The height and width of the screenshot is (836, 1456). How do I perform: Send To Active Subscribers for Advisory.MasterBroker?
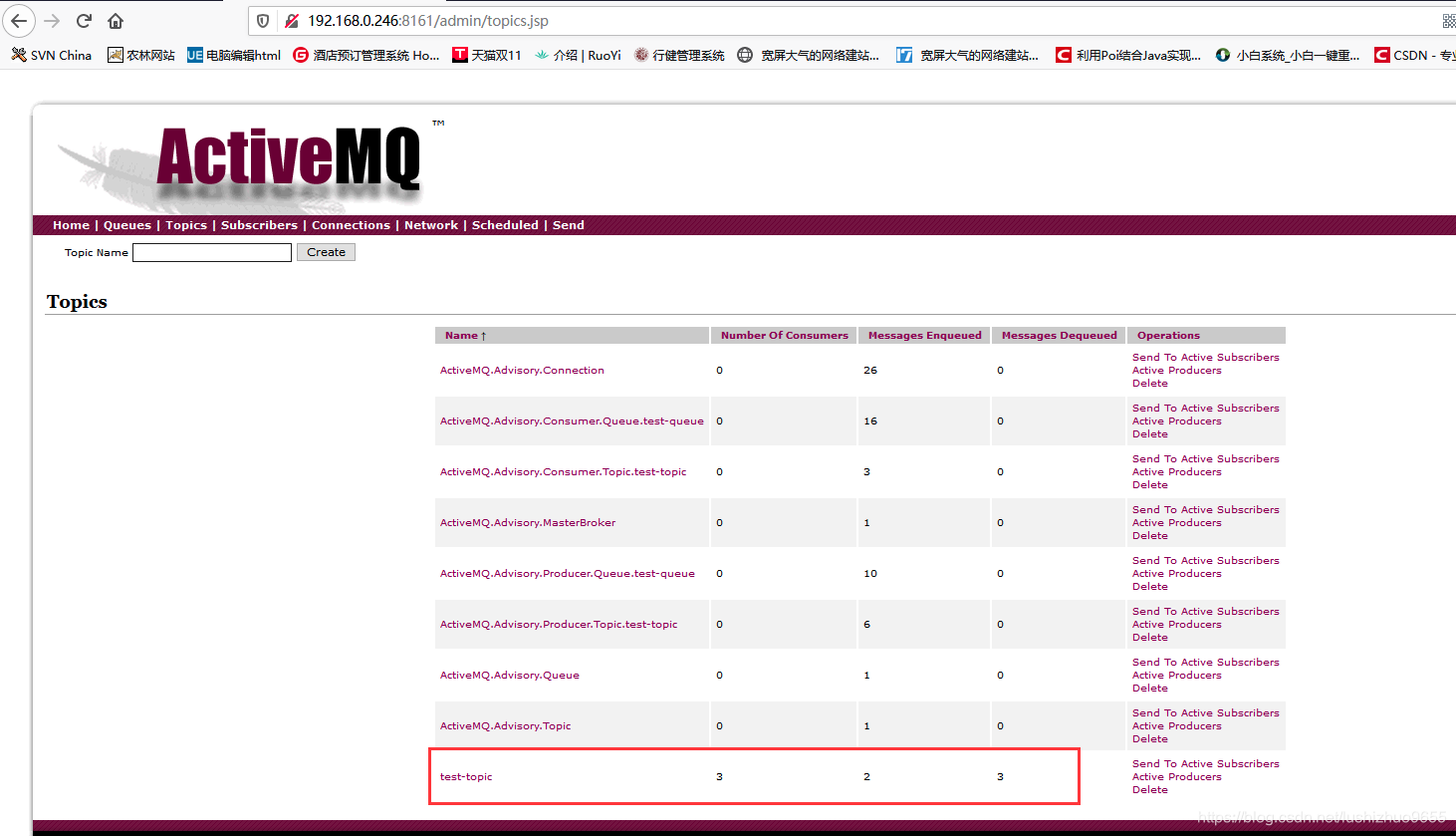coord(1205,510)
